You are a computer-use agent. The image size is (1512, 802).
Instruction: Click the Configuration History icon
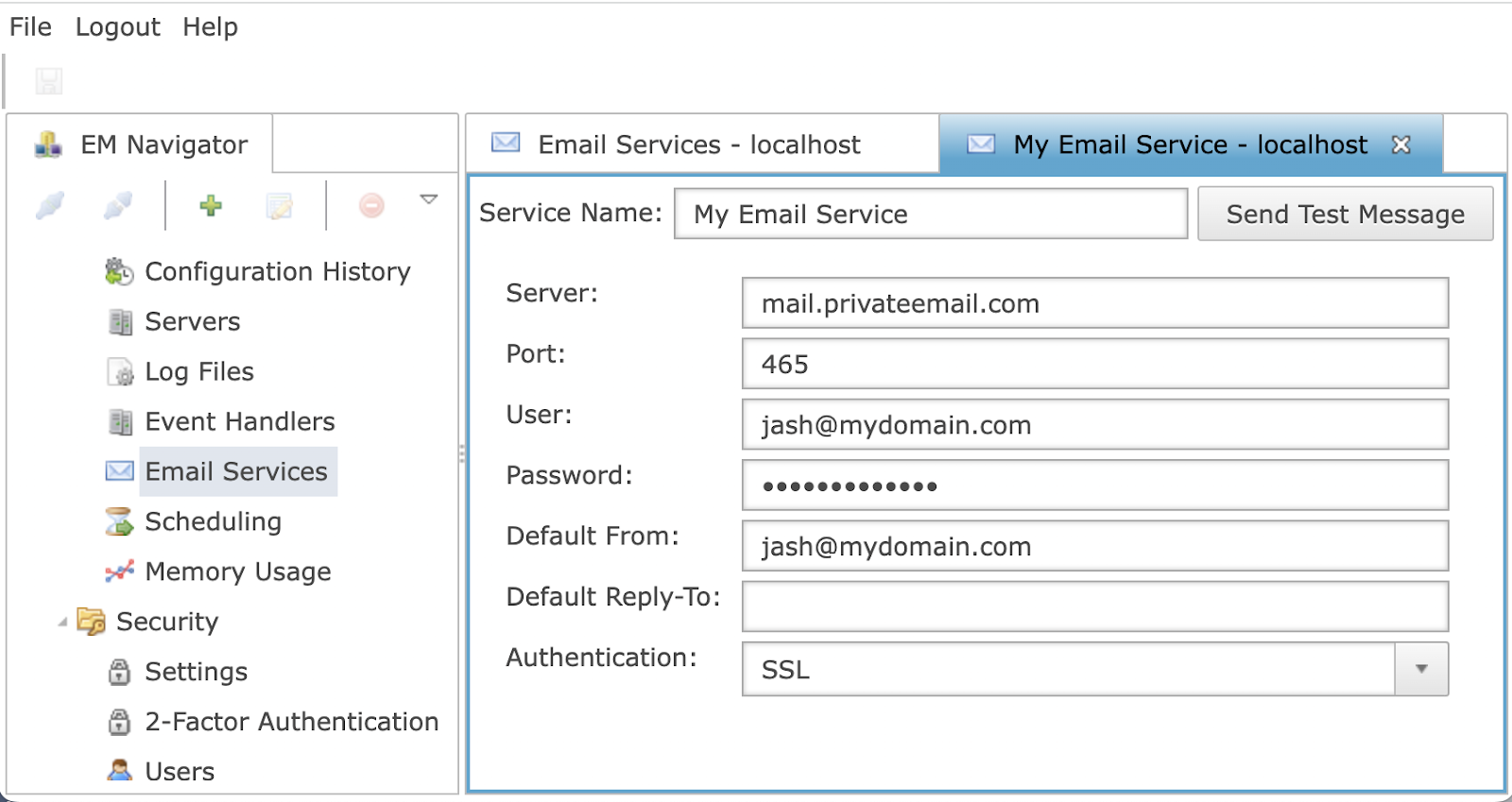click(x=119, y=272)
